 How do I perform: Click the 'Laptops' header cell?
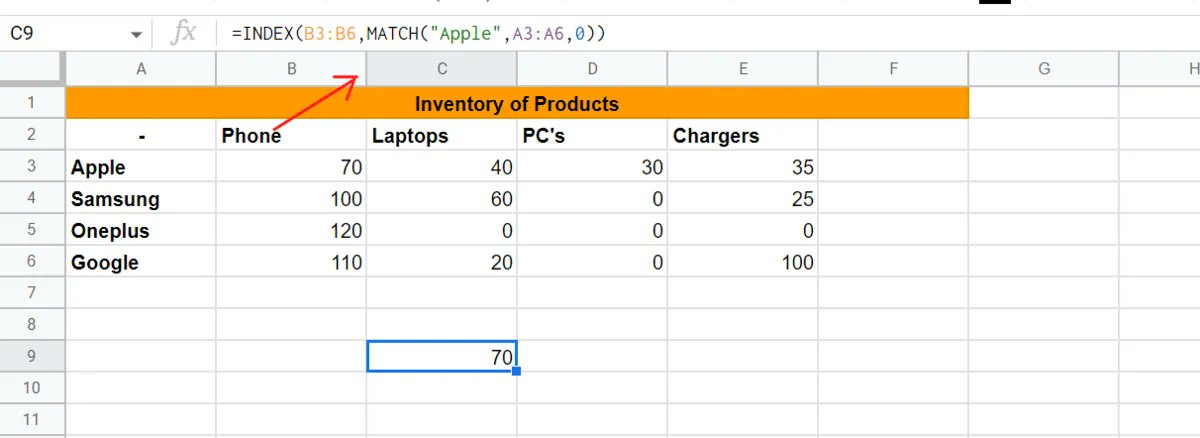tap(442, 136)
